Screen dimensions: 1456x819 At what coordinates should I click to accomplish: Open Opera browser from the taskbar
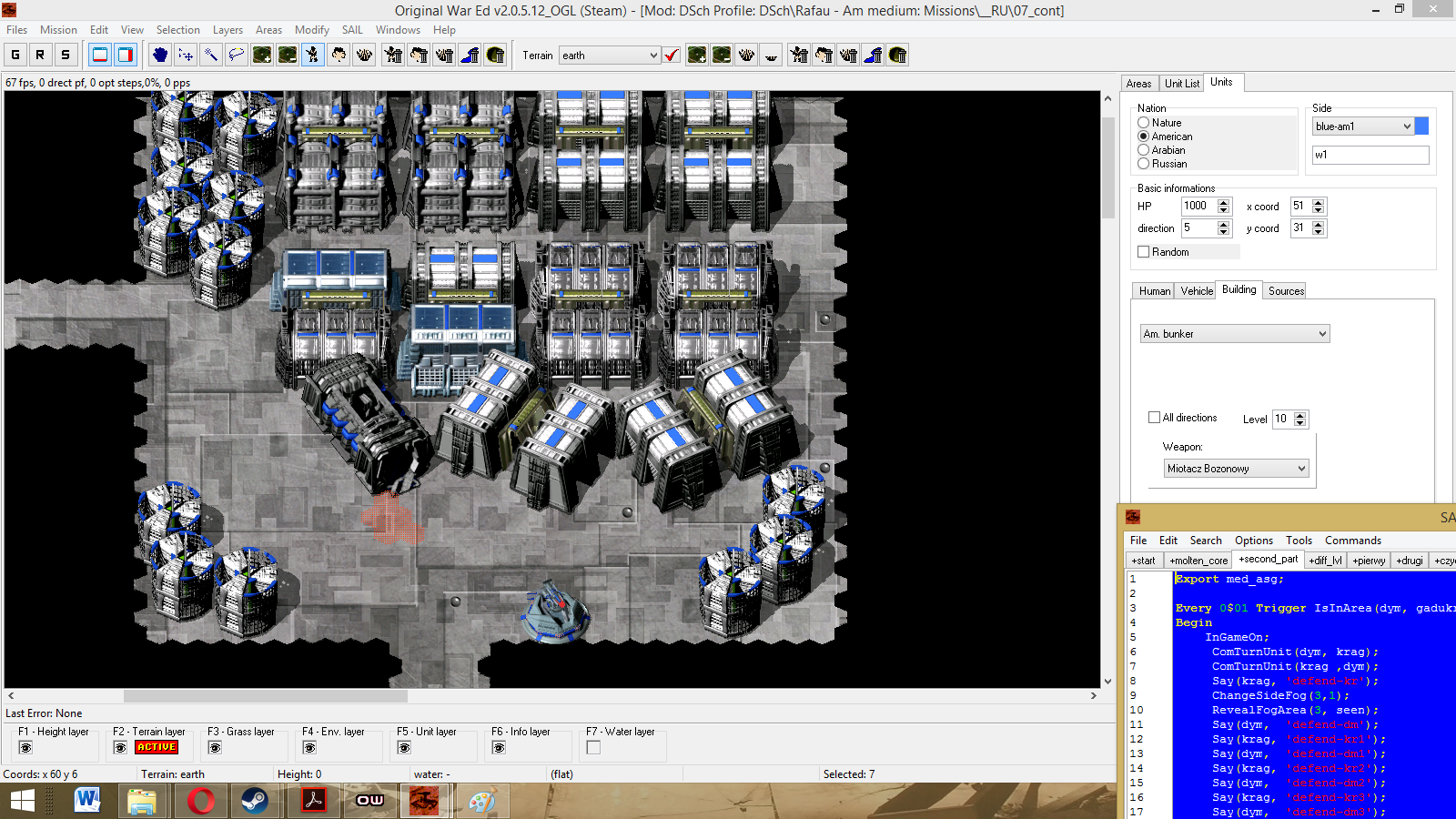[201, 801]
